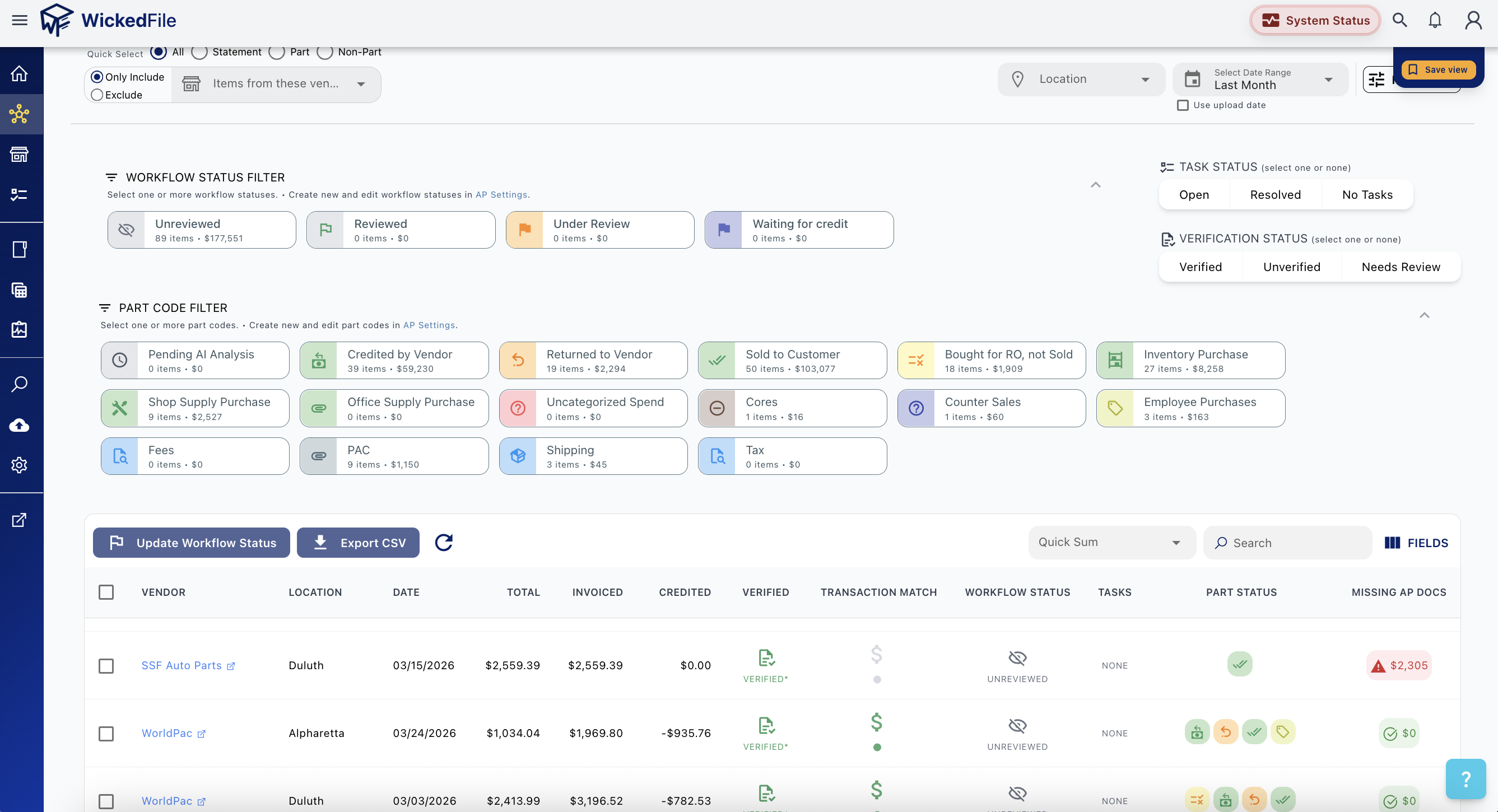Open the home icon in sidebar
Screen dimensions: 1498x812
(x=19, y=74)
